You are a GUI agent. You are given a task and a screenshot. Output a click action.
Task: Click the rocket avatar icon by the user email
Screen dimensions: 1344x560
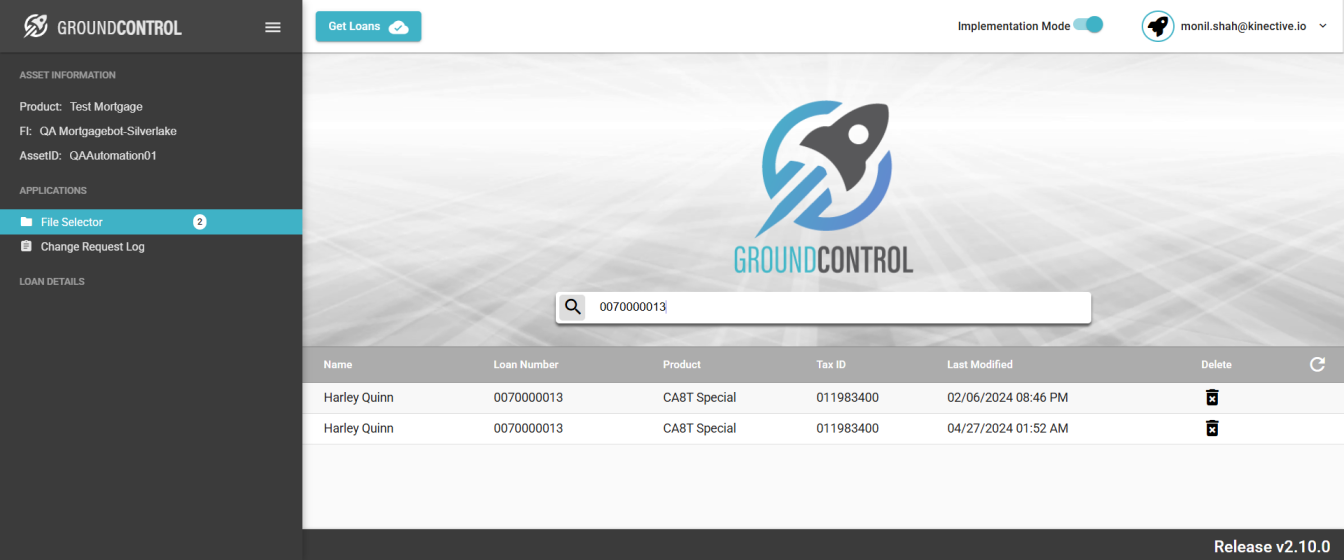[1158, 26]
